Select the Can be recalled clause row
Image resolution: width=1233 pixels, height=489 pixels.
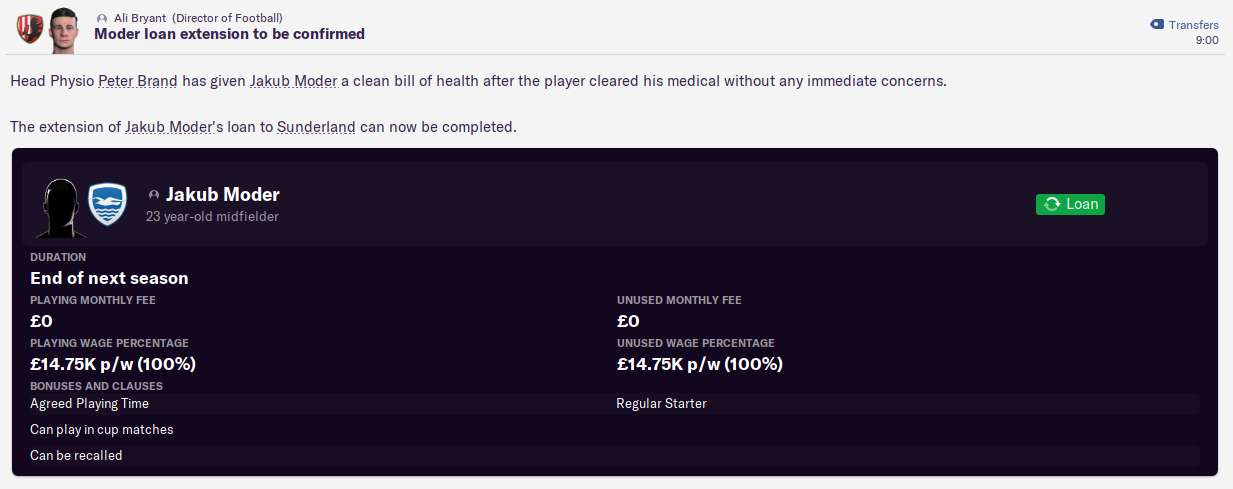610,456
